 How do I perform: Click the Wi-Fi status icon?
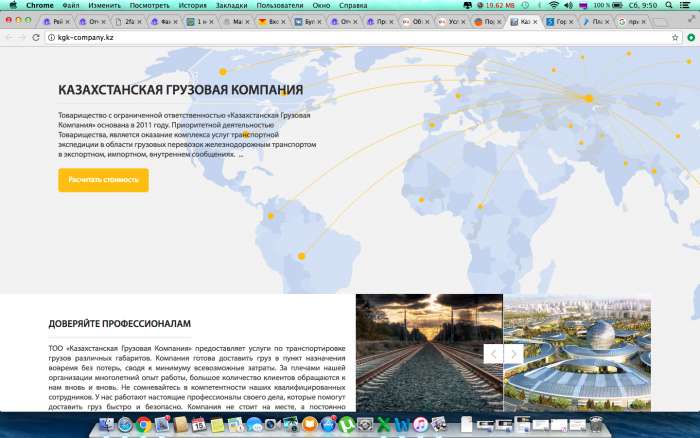tap(554, 5)
